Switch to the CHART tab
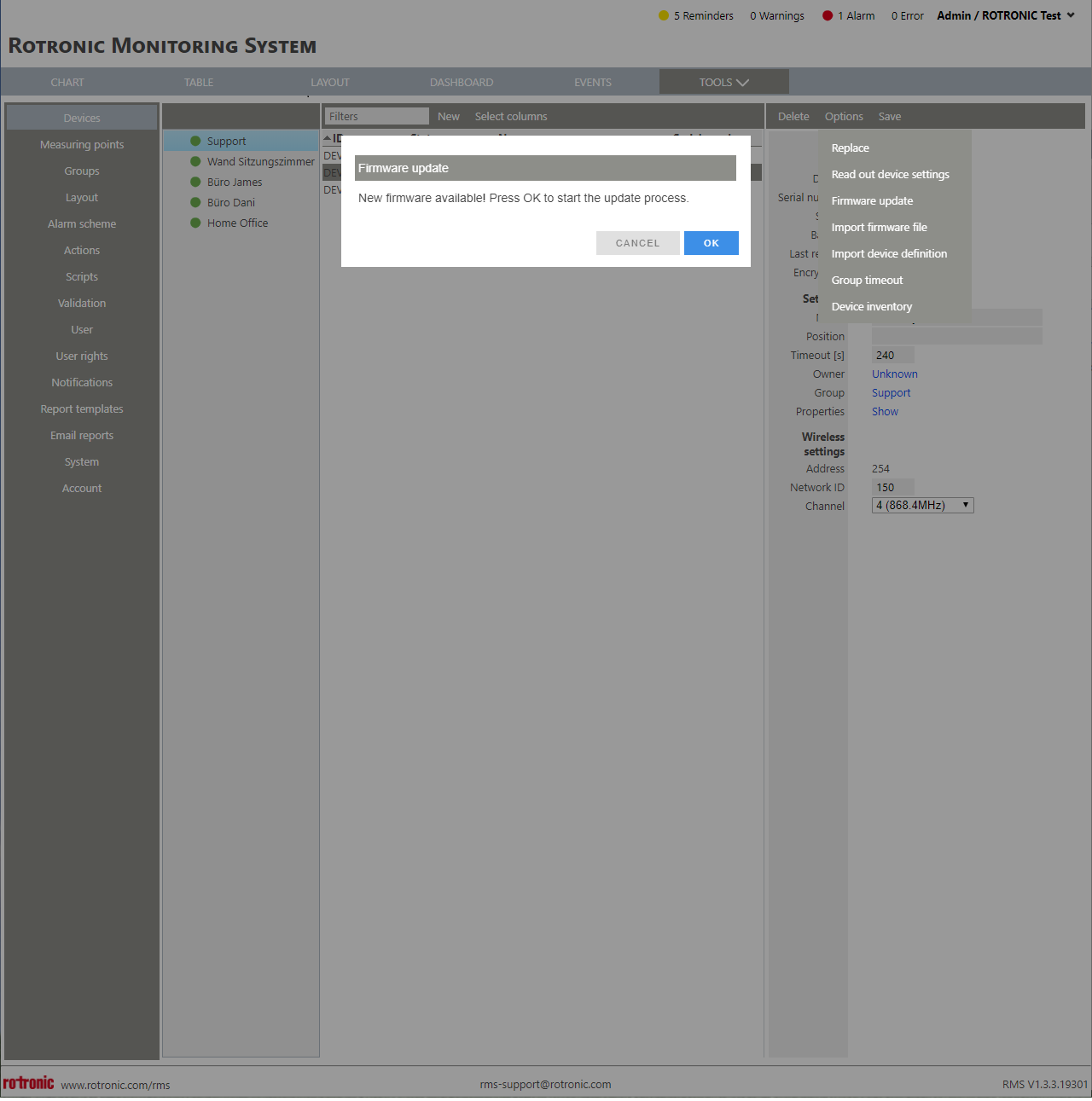Image resolution: width=1092 pixels, height=1101 pixels. click(67, 83)
